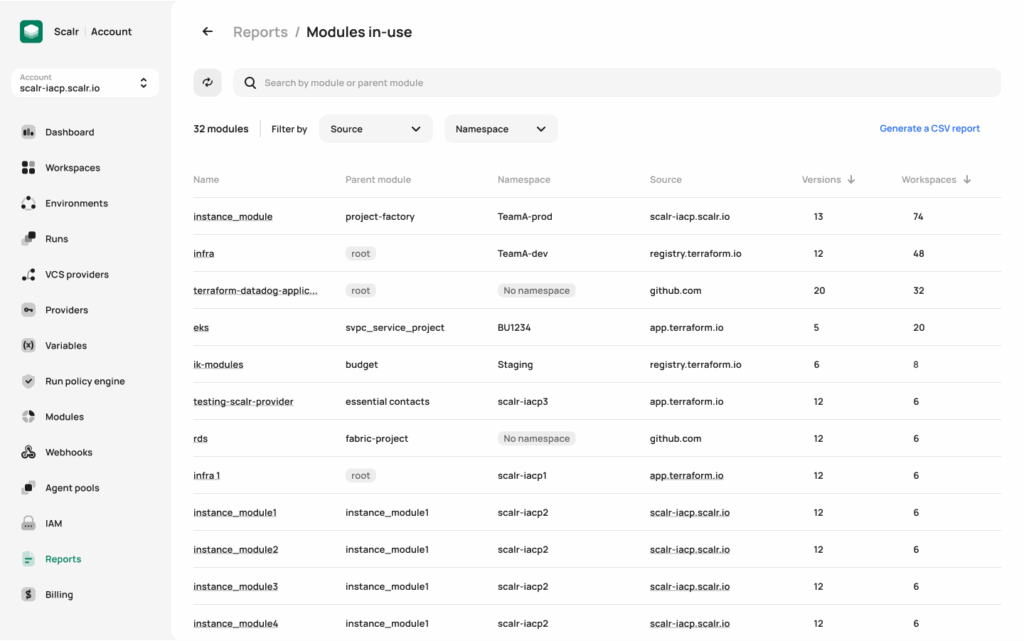Open the Runs sidebar icon
Viewport: 1024px width, 641px height.
28,239
